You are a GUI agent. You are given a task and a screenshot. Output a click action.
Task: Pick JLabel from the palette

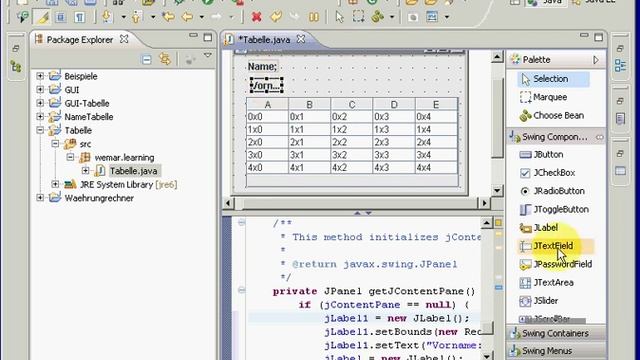[539, 228]
